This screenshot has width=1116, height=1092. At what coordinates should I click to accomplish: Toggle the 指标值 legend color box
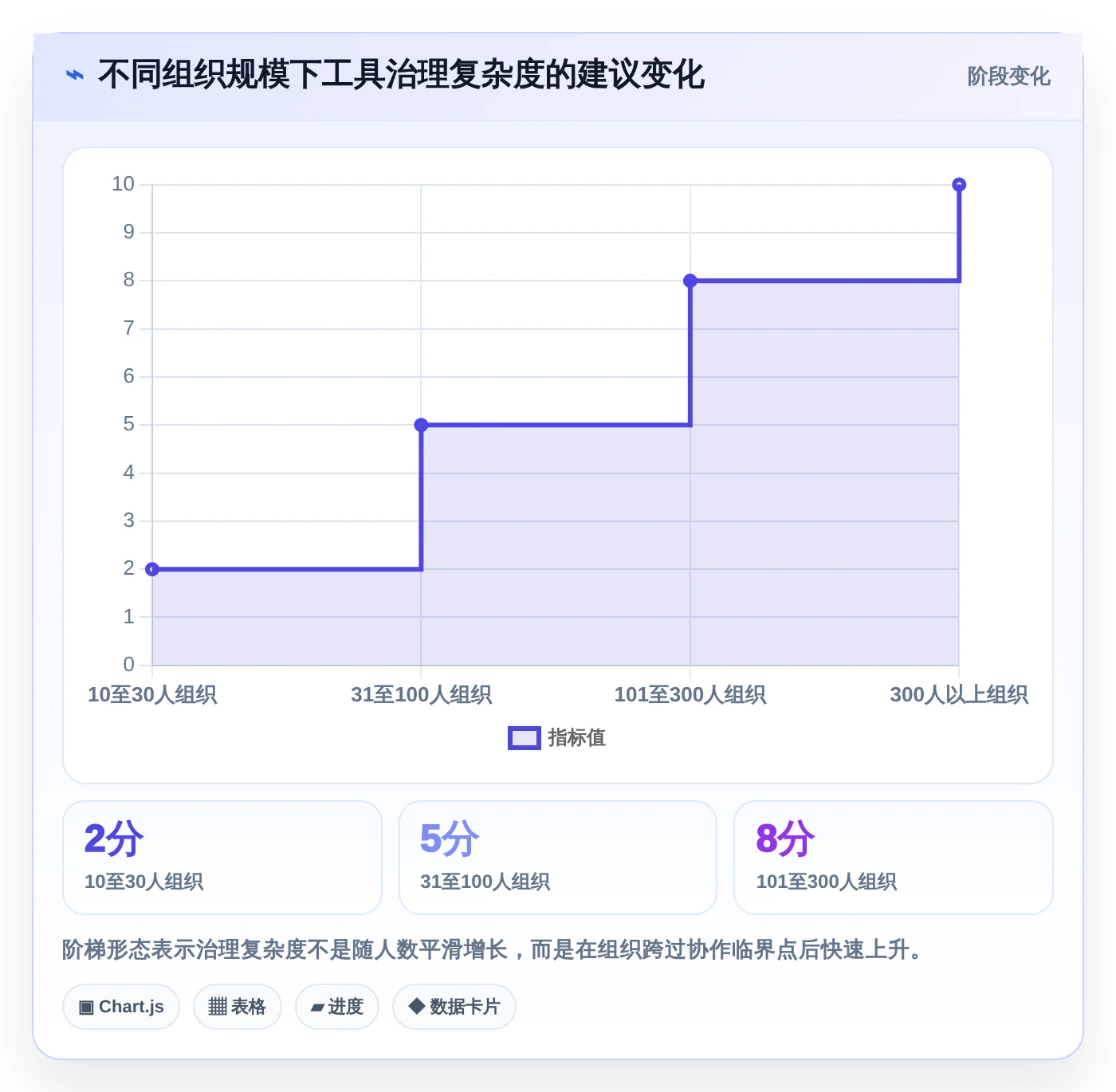[x=524, y=738]
